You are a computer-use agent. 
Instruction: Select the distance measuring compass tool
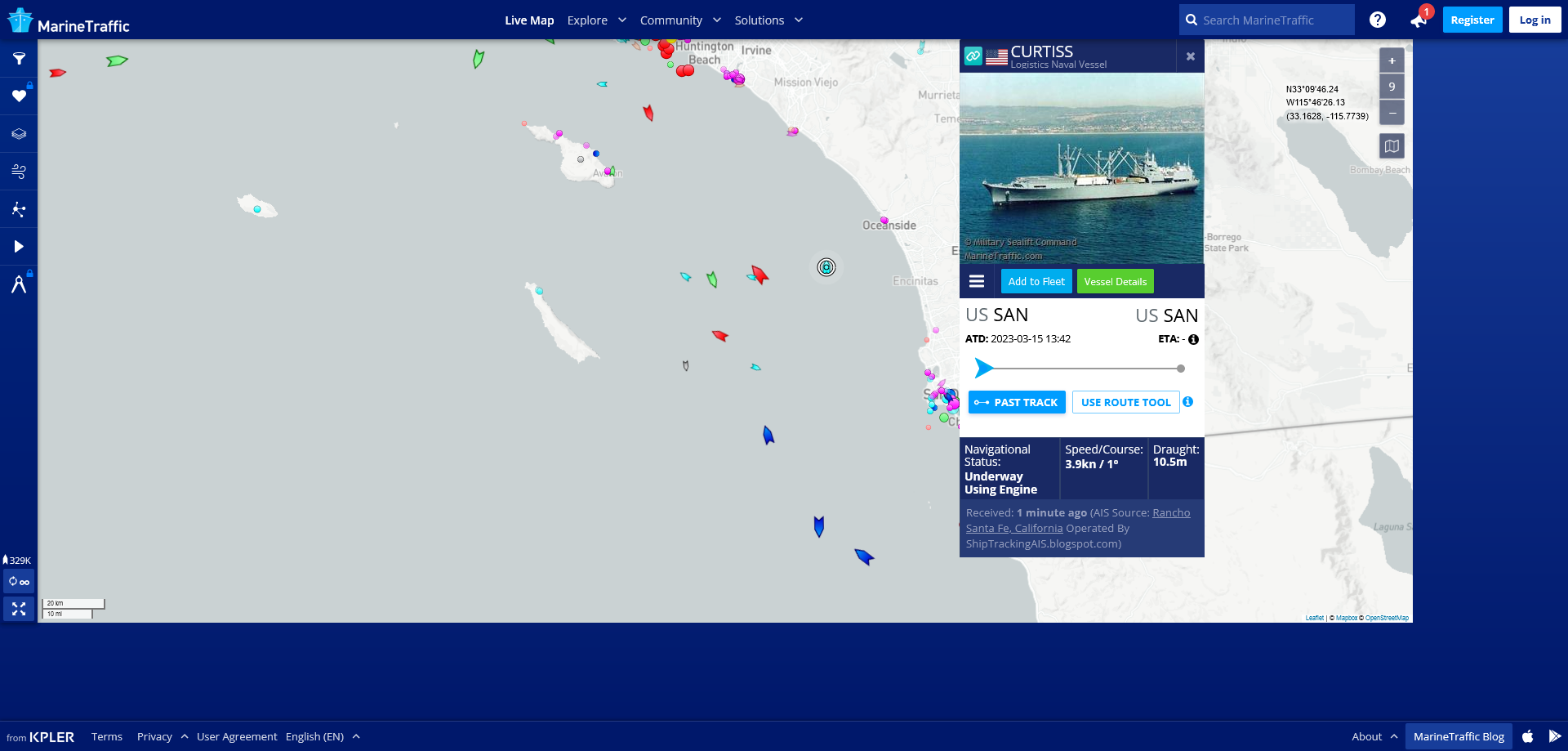(19, 284)
